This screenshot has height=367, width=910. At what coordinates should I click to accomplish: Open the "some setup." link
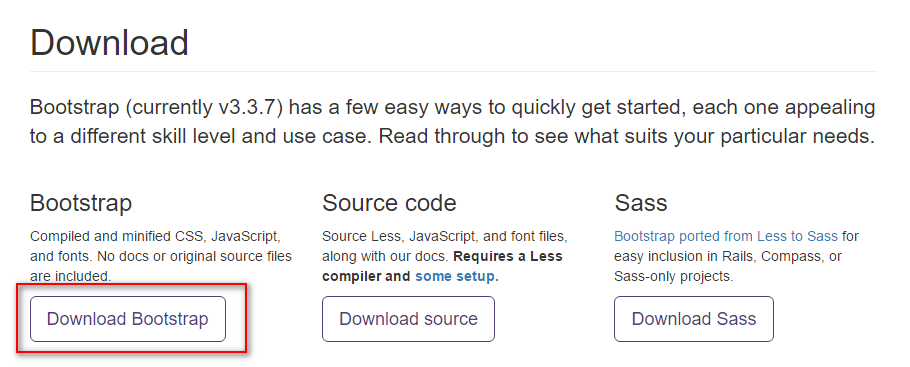pos(457,276)
